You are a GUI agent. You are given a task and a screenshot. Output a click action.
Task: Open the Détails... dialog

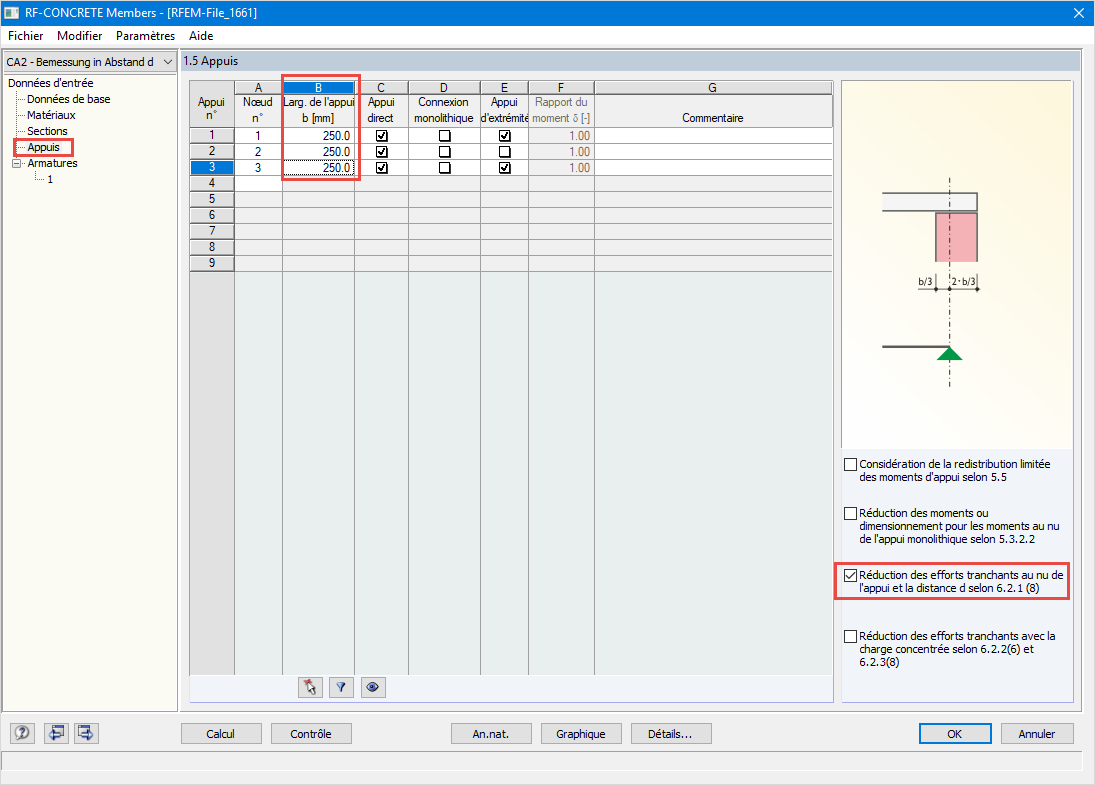(670, 734)
